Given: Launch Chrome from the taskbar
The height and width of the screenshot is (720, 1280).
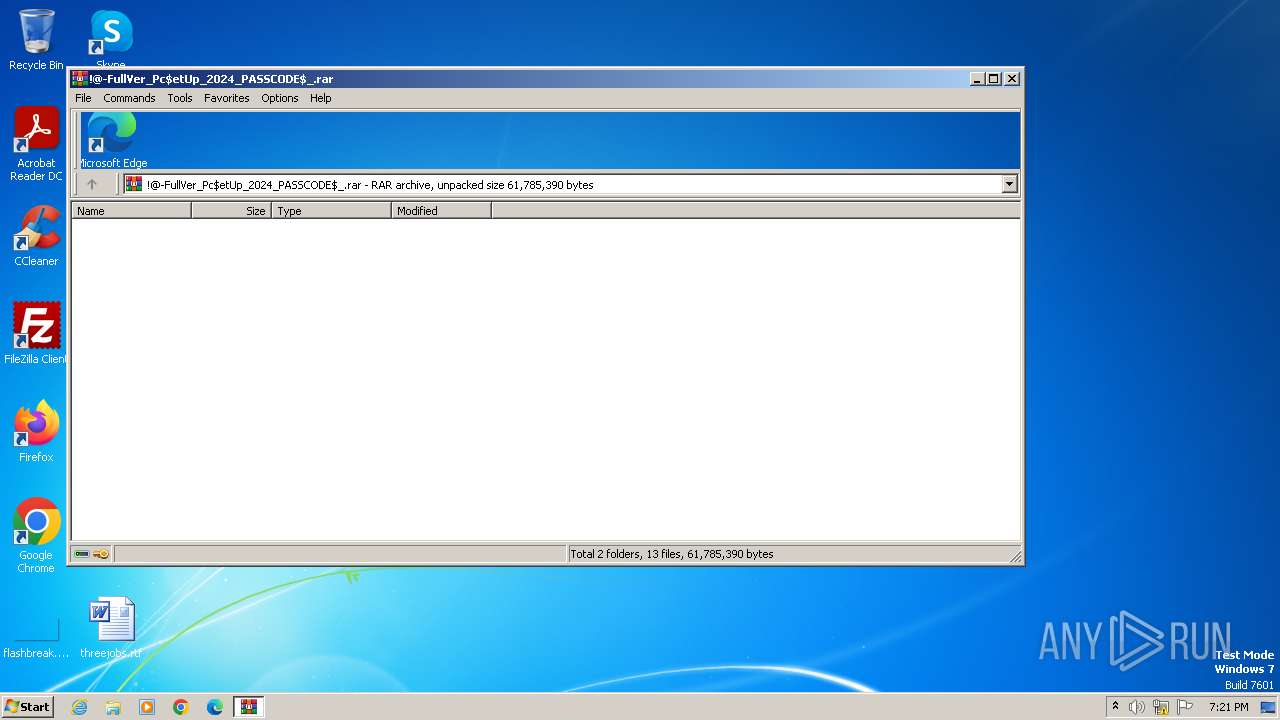Looking at the screenshot, I should 181,707.
